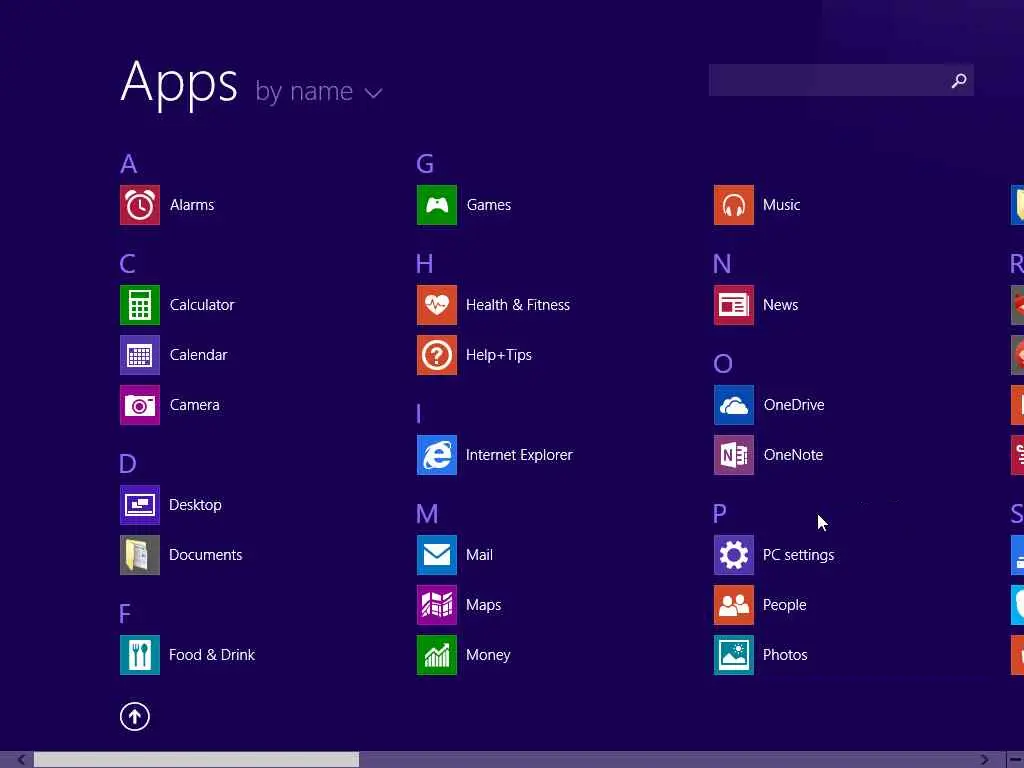The width and height of the screenshot is (1024, 768).
Task: Click the 'Internet Explorer' text label
Action: click(x=519, y=455)
